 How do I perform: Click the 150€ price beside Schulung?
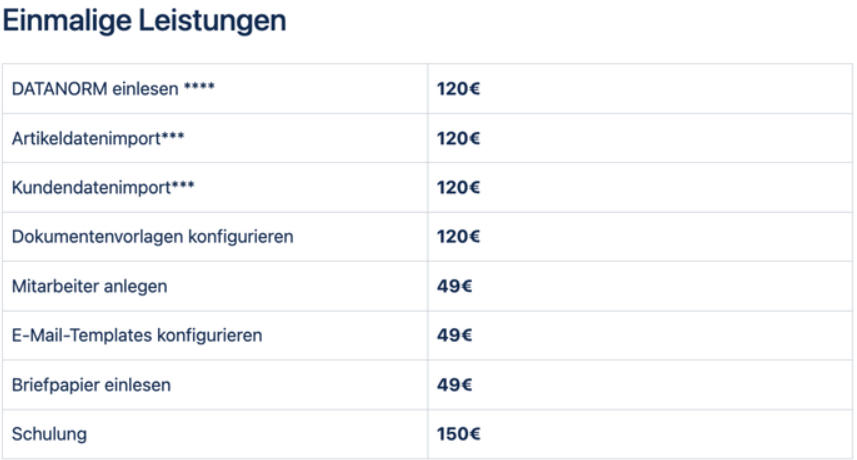[458, 434]
